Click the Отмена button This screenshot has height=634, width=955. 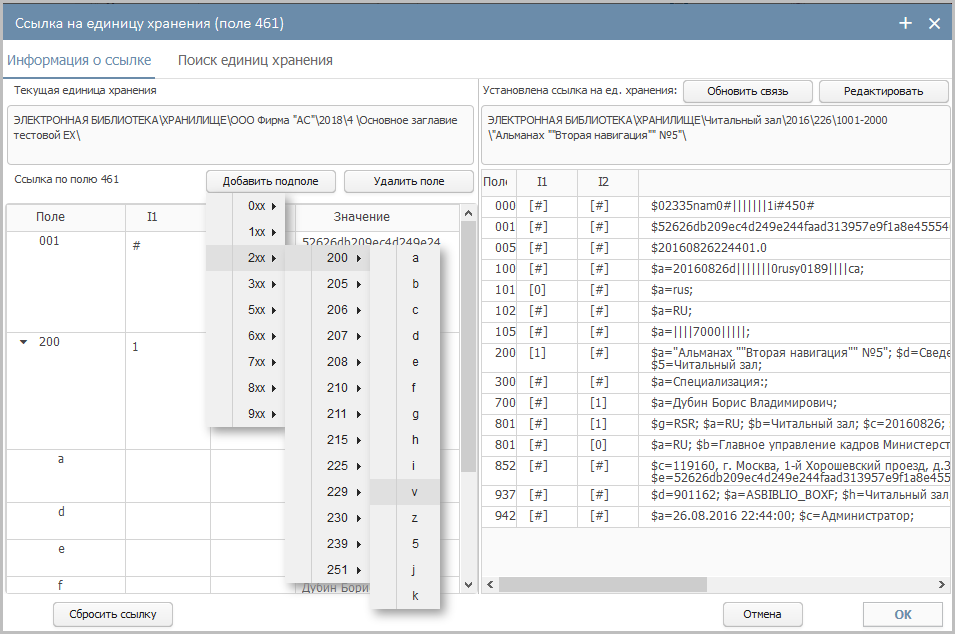click(763, 614)
